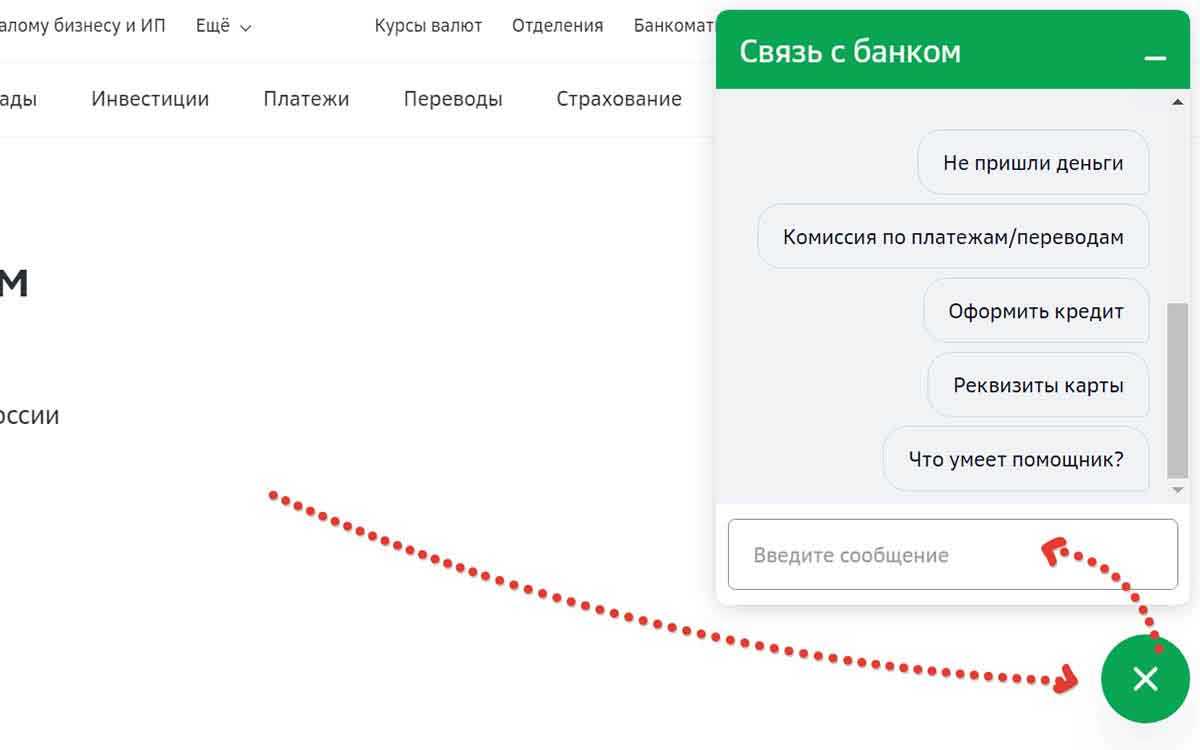Image resolution: width=1200 pixels, height=750 pixels.
Task: Focus the Введите сообщение input field
Action: pos(953,555)
